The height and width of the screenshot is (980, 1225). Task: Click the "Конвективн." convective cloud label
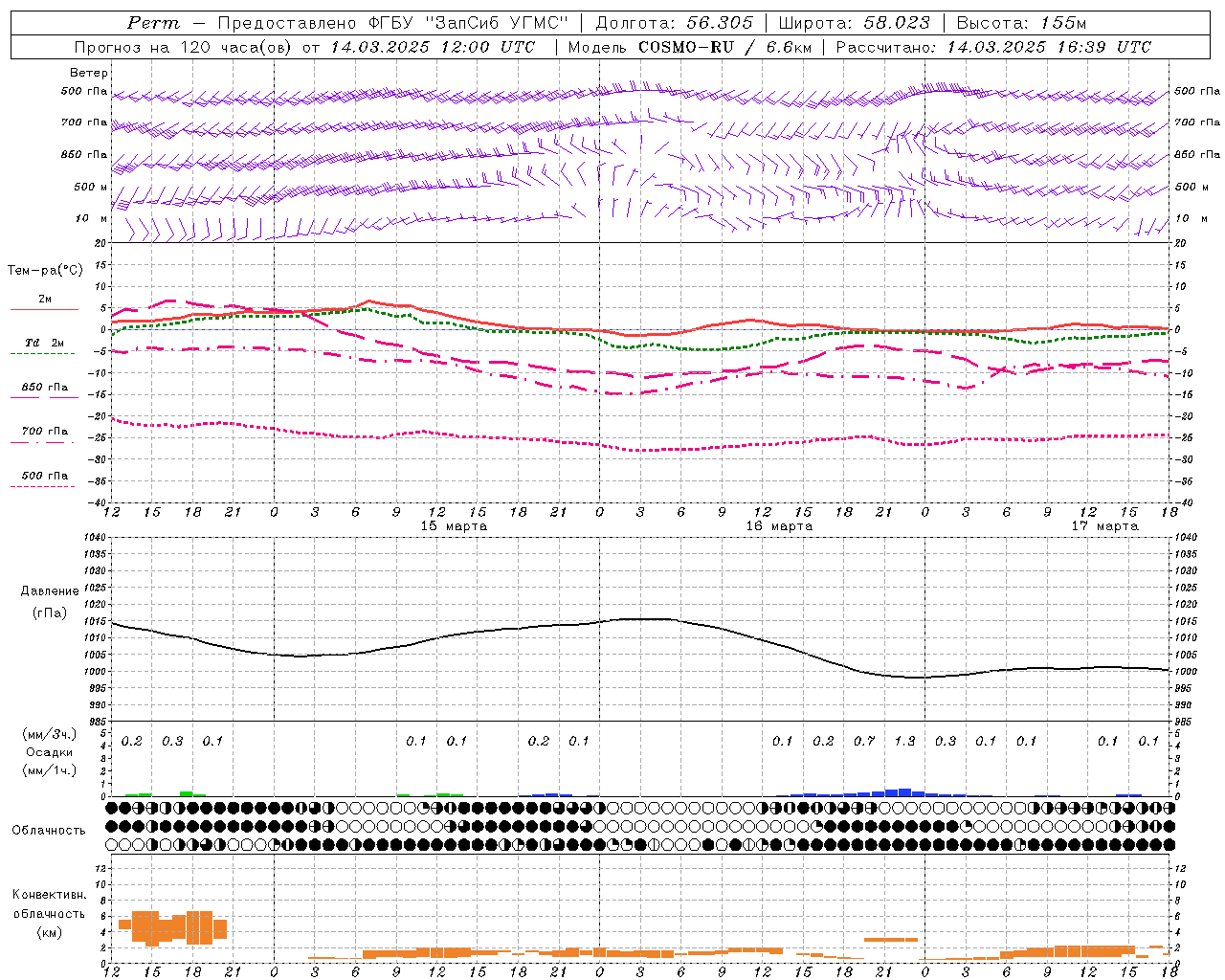click(50, 895)
